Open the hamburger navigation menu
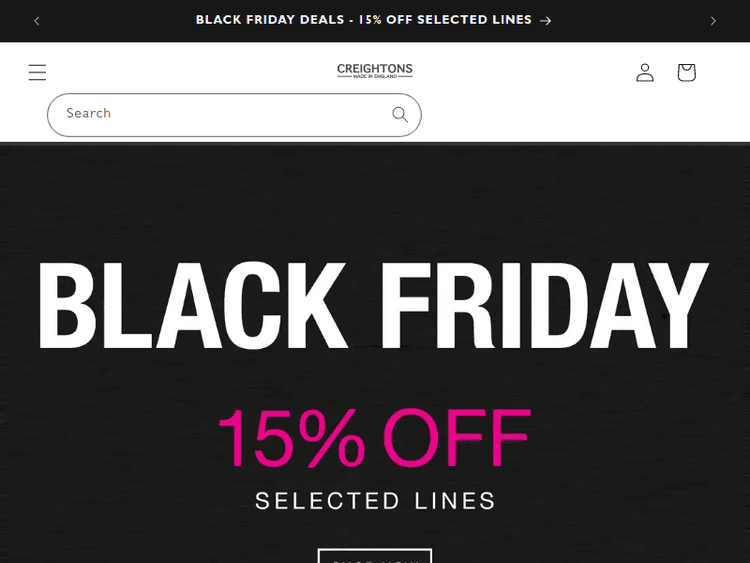This screenshot has height=563, width=750. (x=37, y=72)
